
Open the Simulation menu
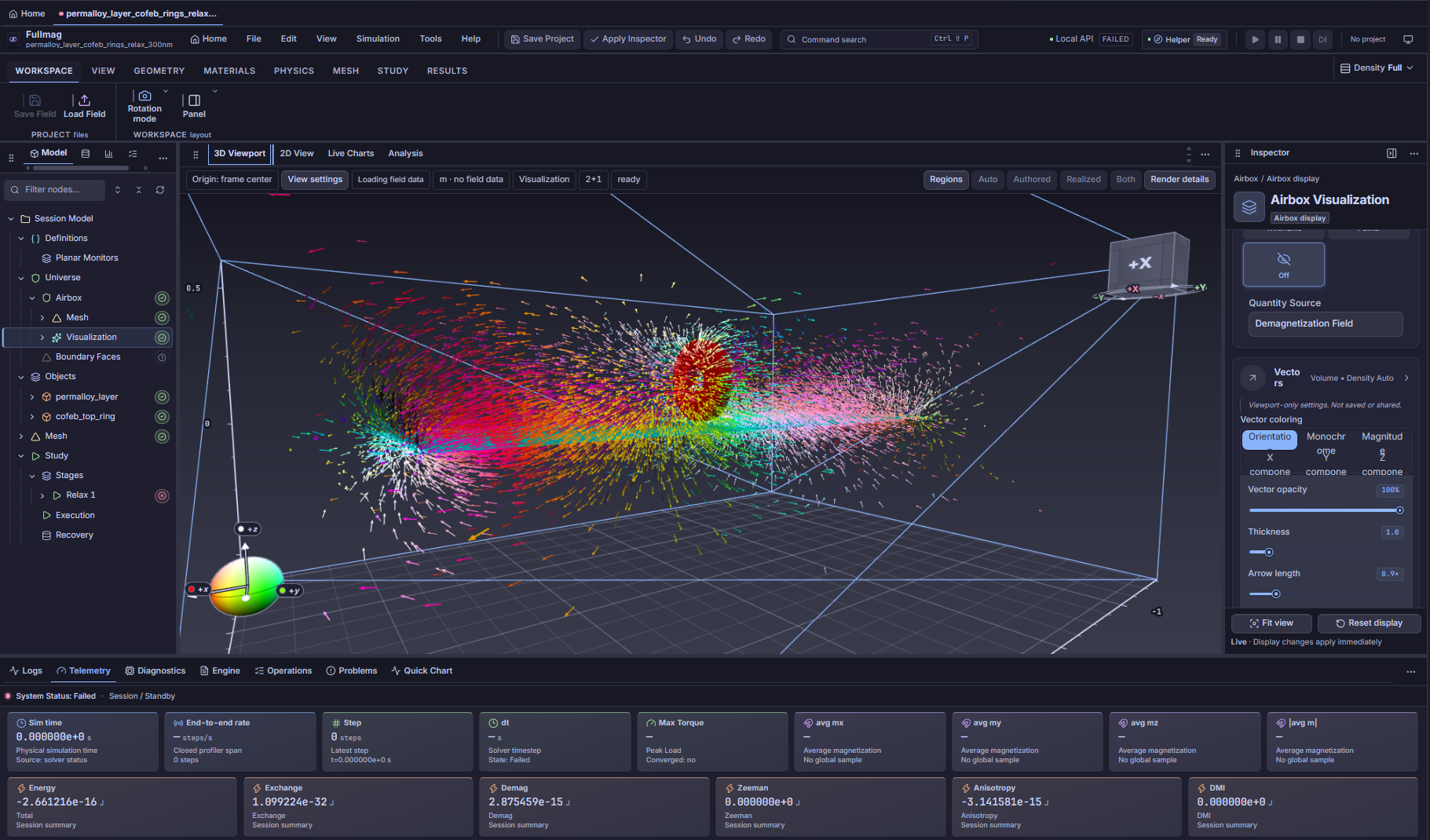pyautogui.click(x=378, y=39)
